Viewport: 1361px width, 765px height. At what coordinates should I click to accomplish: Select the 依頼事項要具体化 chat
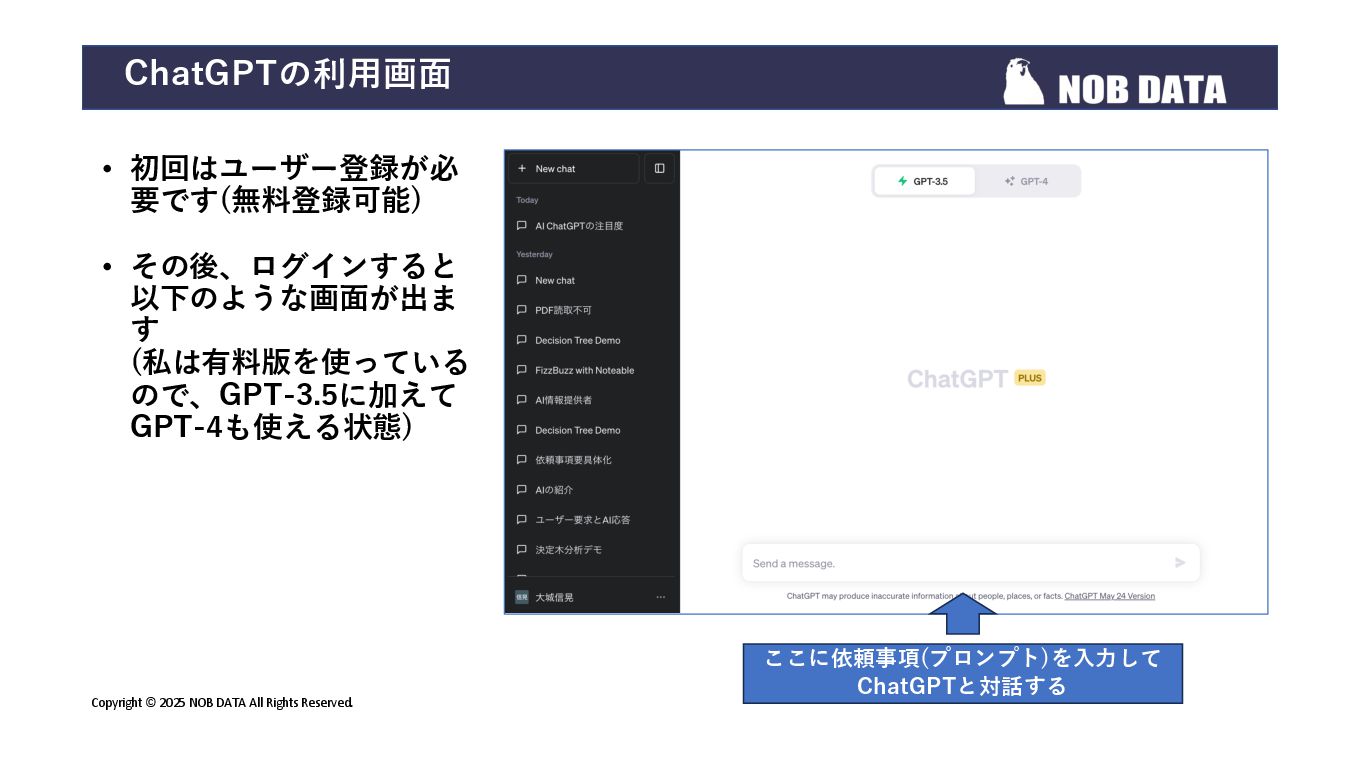click(592, 460)
